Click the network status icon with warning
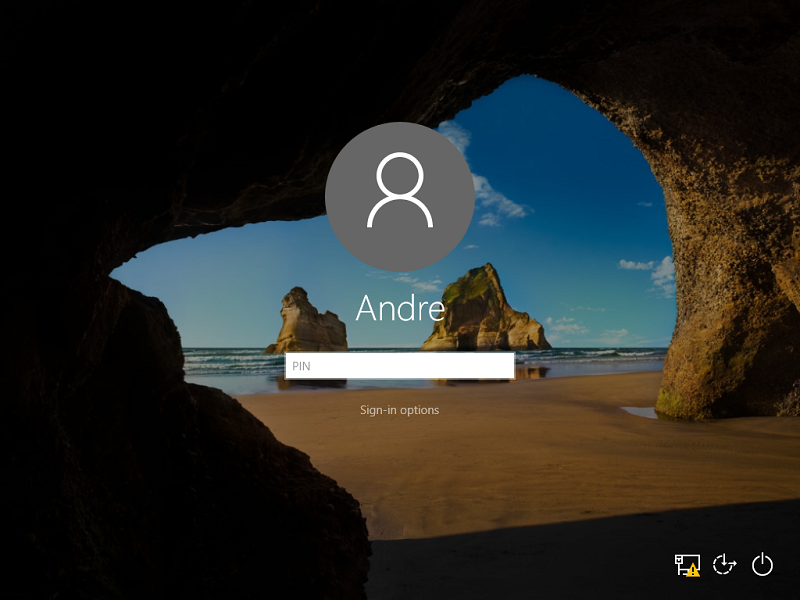Screen dimensions: 800x600 [x=687, y=565]
